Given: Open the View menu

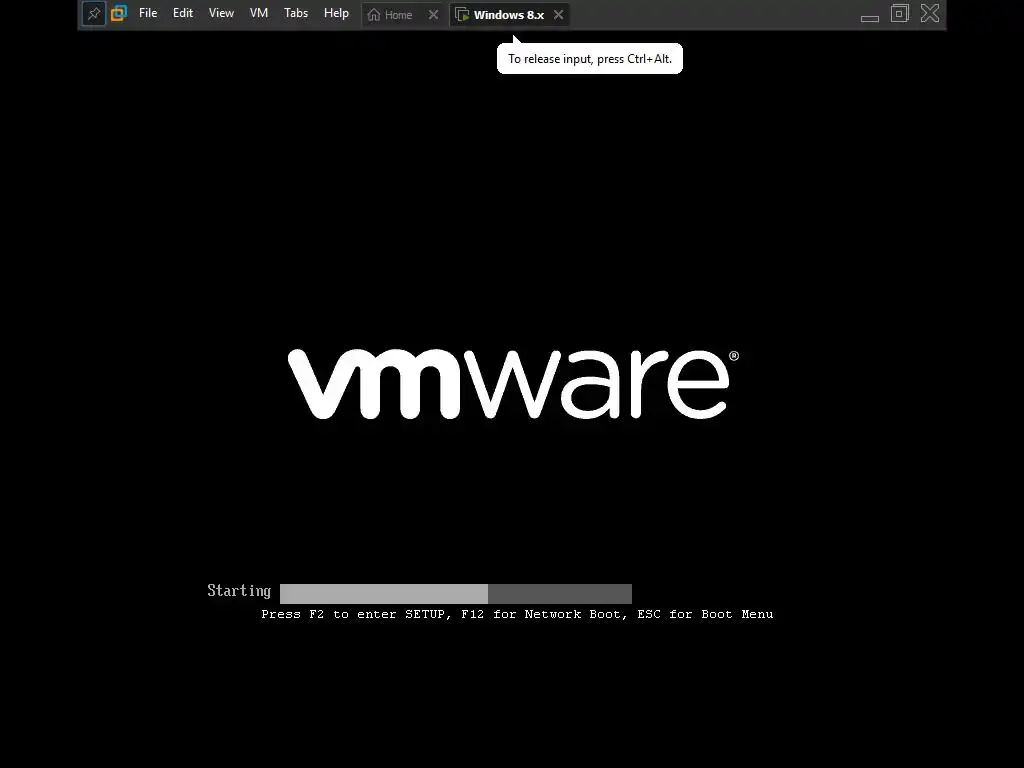Looking at the screenshot, I should [221, 13].
